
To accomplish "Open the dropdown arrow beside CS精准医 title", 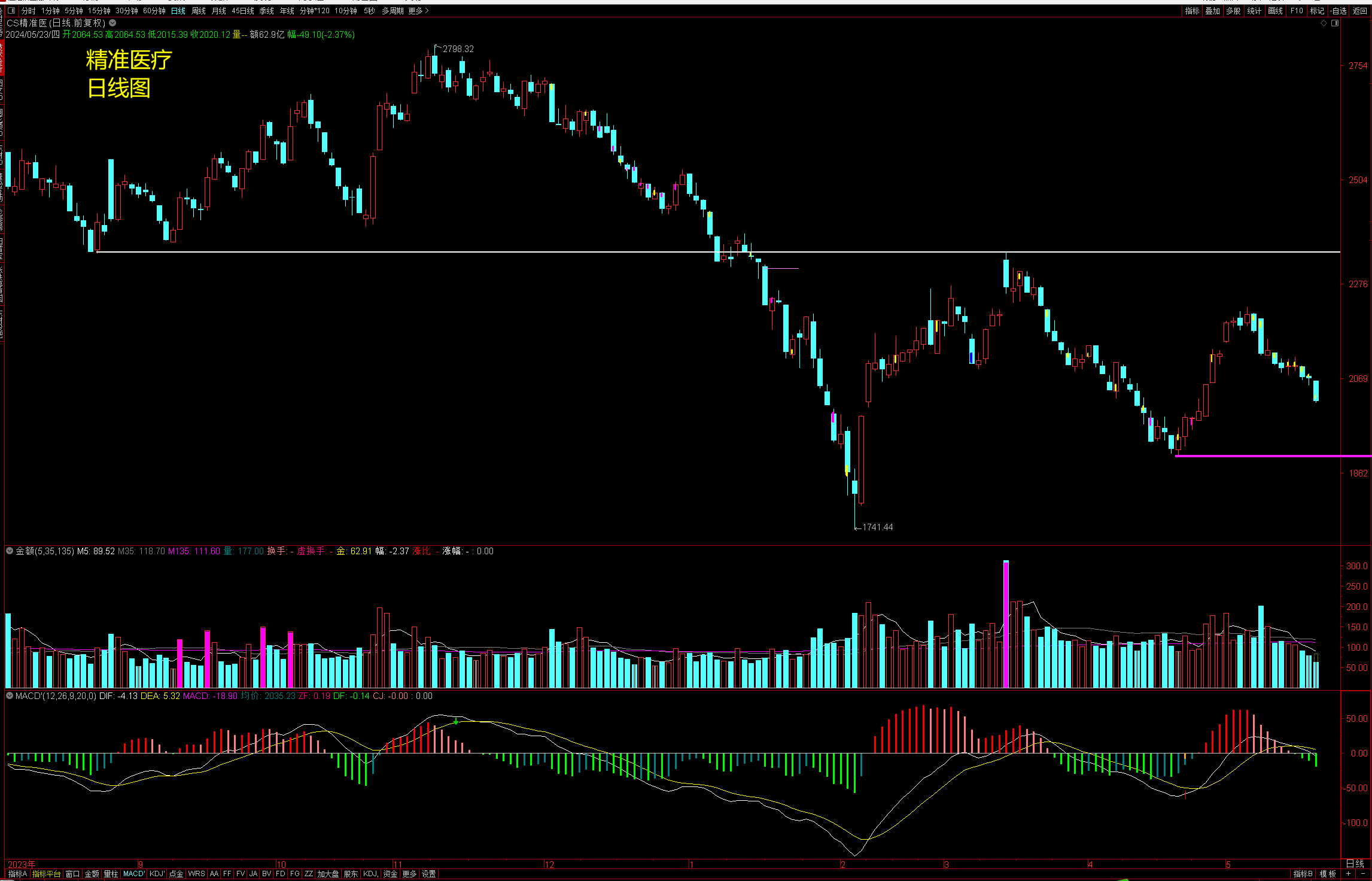I will click(x=112, y=23).
